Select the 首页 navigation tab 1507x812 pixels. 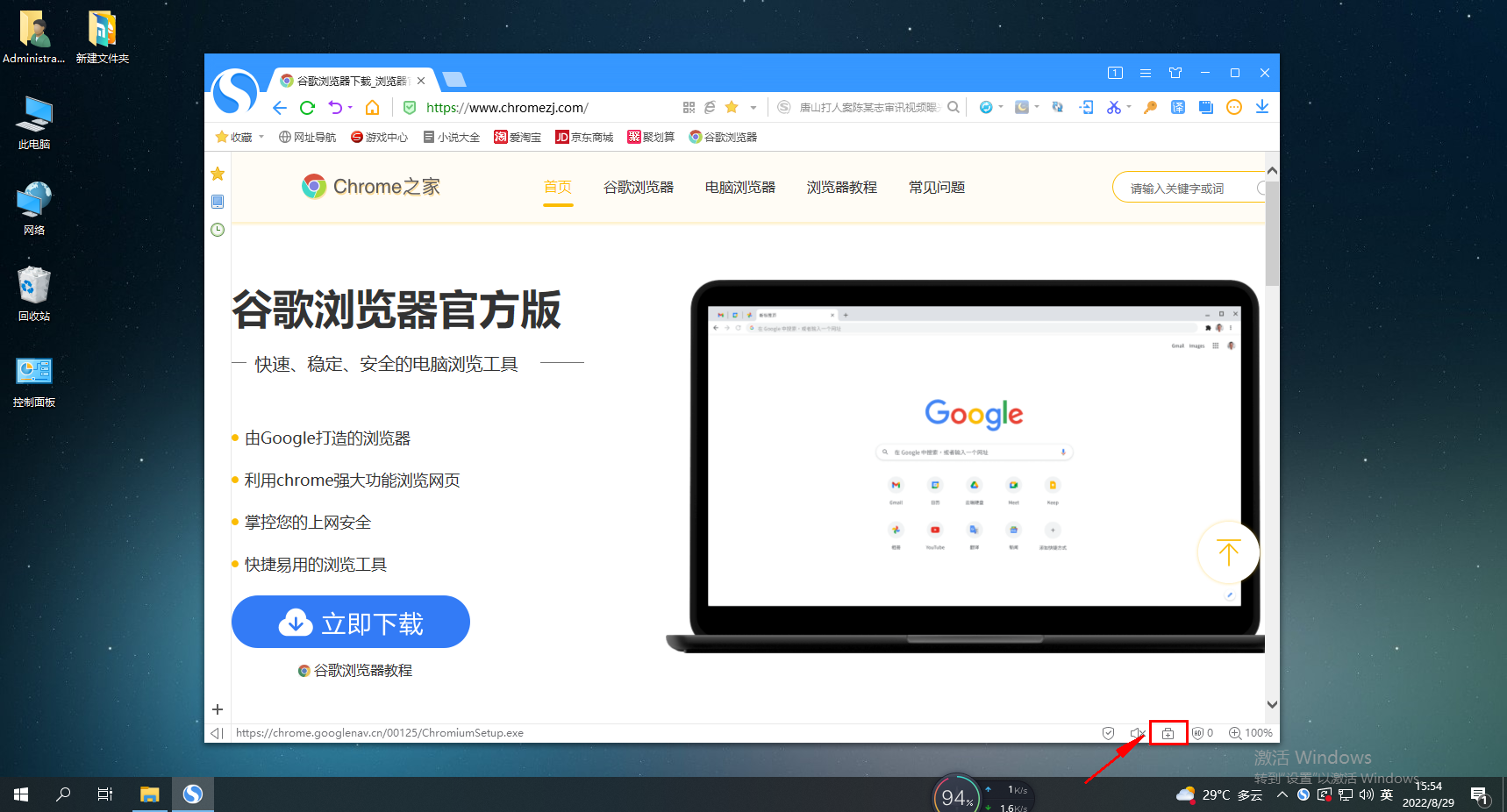558,187
